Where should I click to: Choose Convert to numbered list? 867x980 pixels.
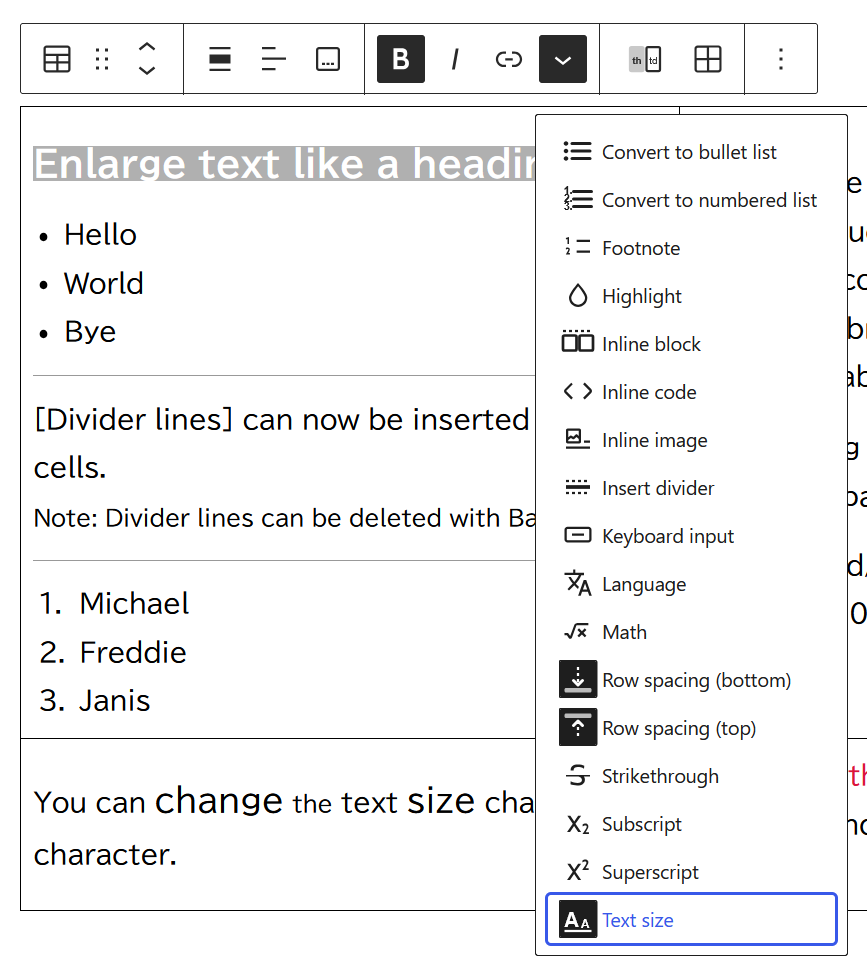point(691,200)
